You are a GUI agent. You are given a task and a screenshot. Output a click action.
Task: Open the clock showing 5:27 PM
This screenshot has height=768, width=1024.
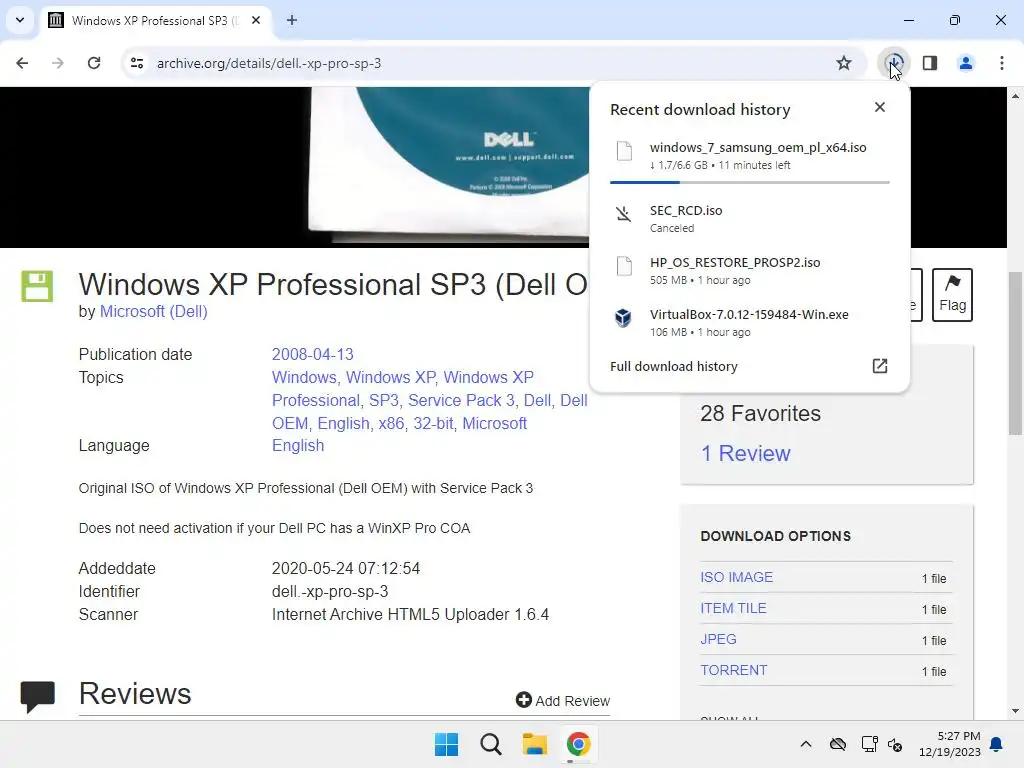(x=950, y=744)
